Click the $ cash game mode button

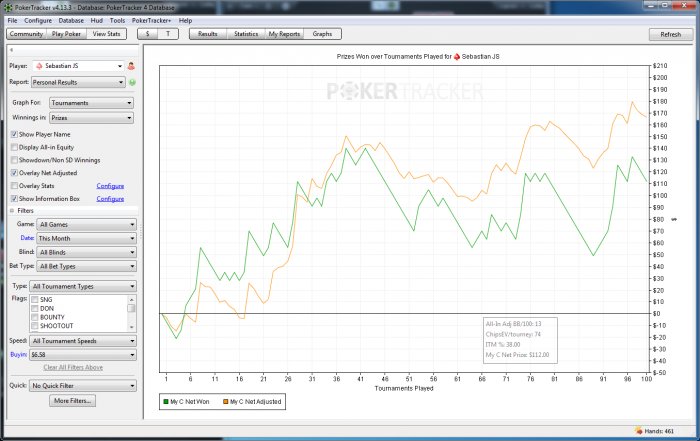click(x=148, y=34)
